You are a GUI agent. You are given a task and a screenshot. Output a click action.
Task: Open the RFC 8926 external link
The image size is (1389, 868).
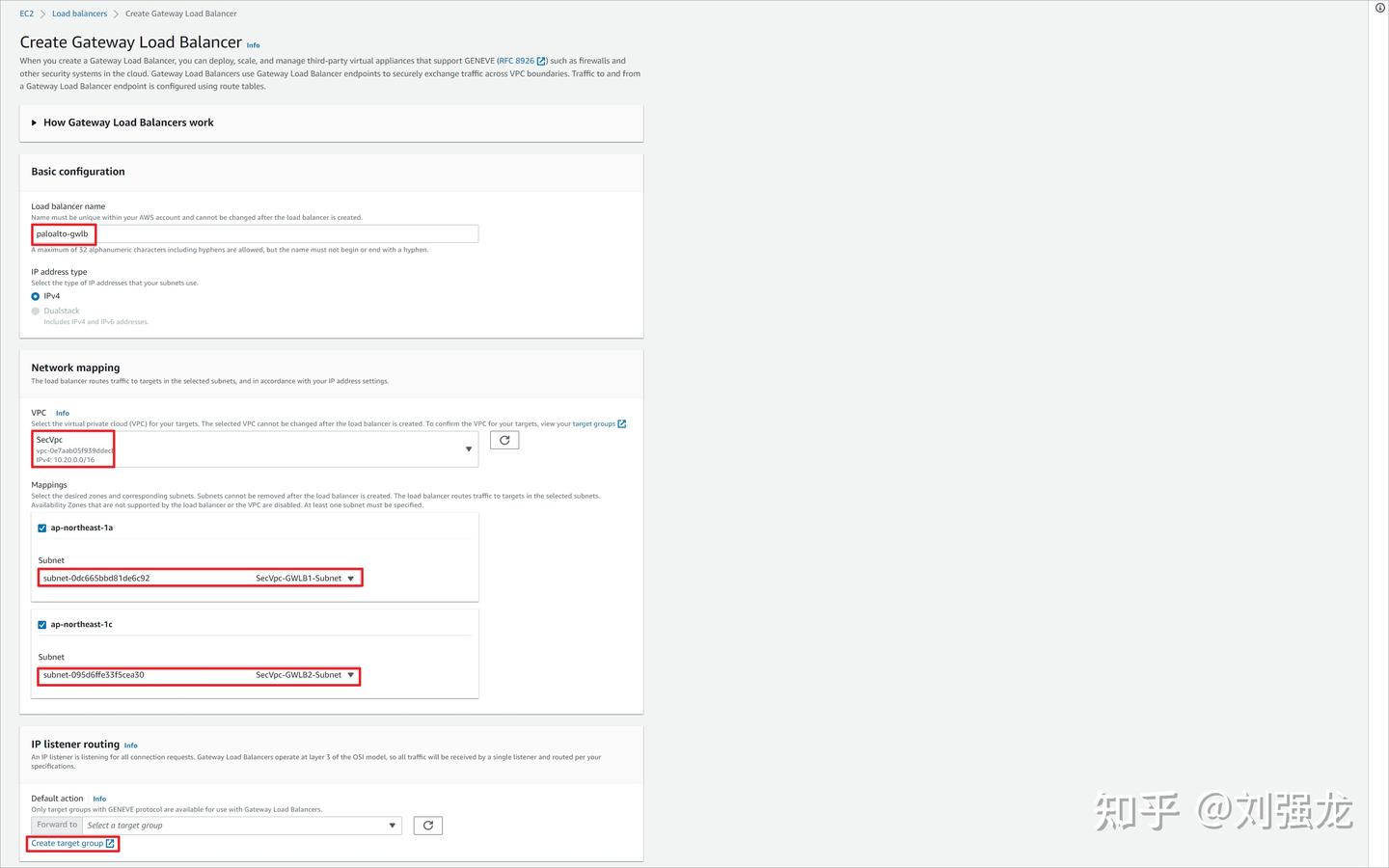517,60
